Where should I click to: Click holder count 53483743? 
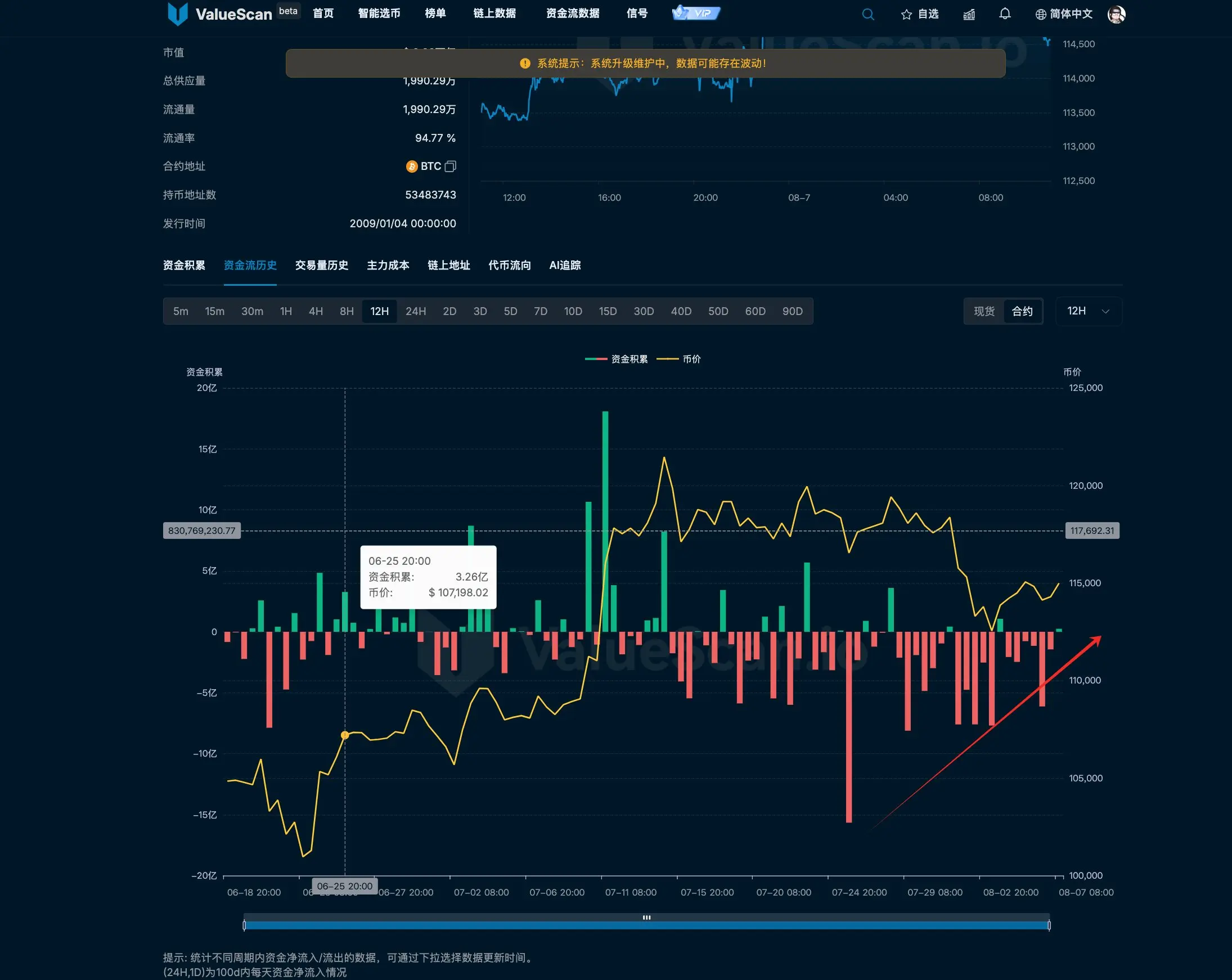pos(430,195)
